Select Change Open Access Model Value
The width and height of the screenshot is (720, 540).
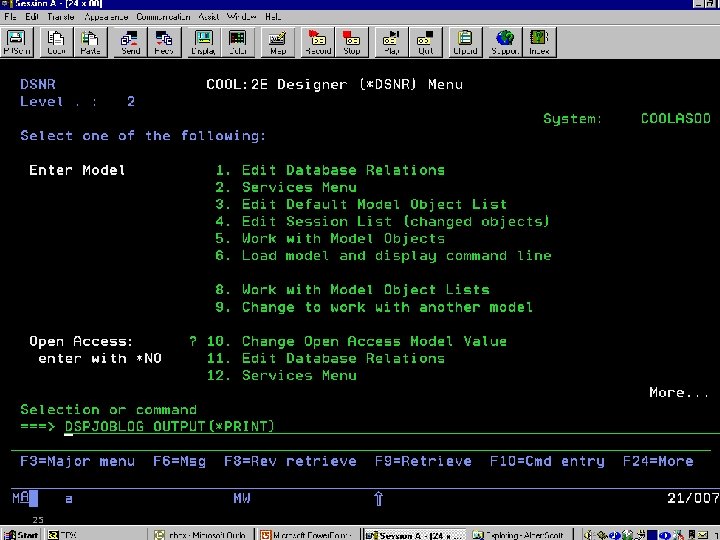[357, 341]
